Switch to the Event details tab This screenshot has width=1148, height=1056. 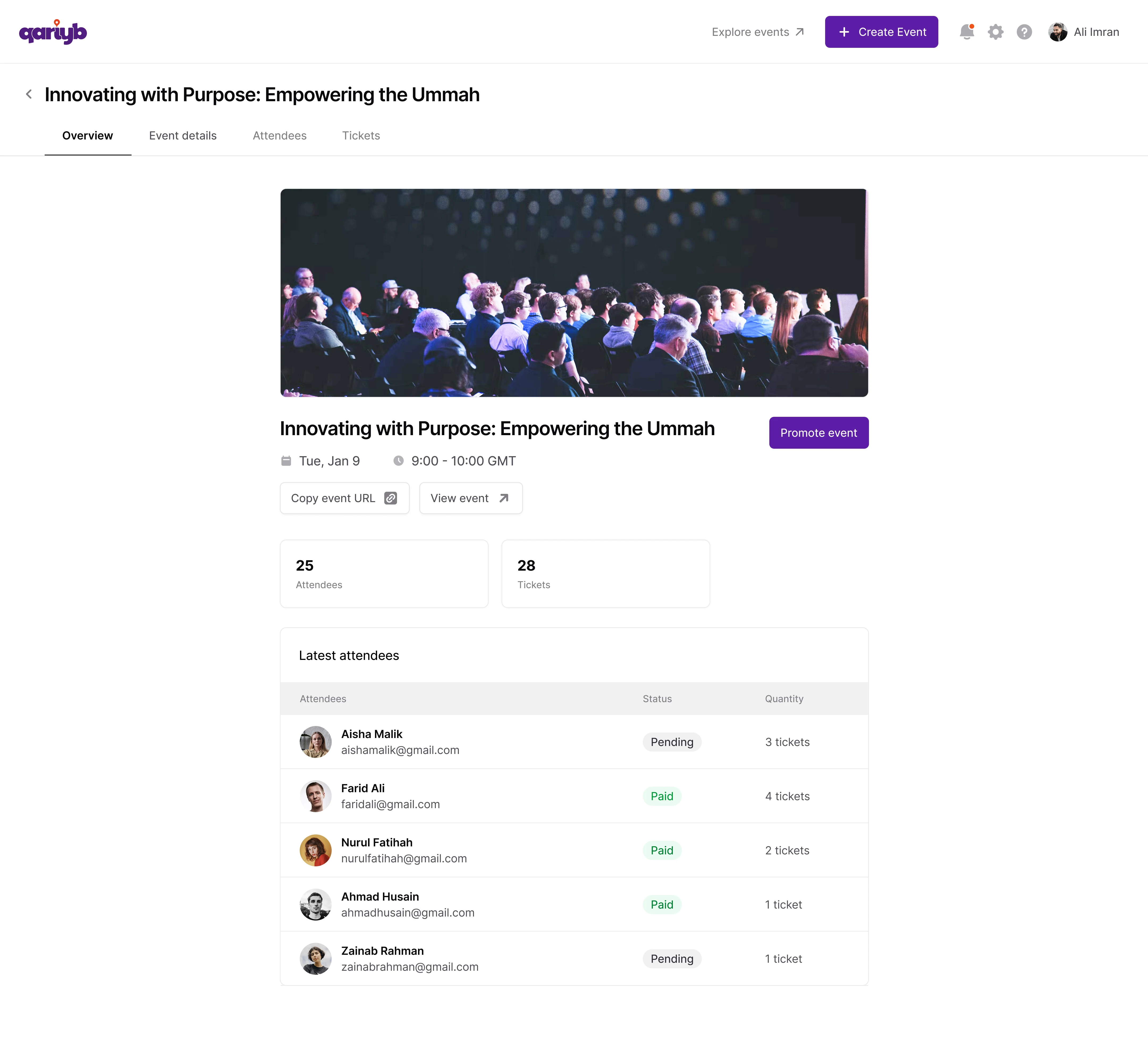(x=183, y=135)
